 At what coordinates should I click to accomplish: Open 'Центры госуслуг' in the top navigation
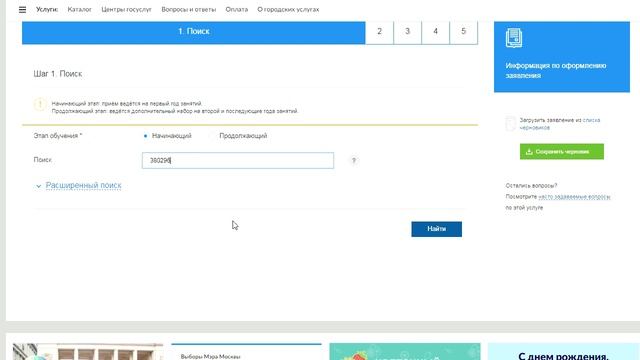click(x=126, y=9)
